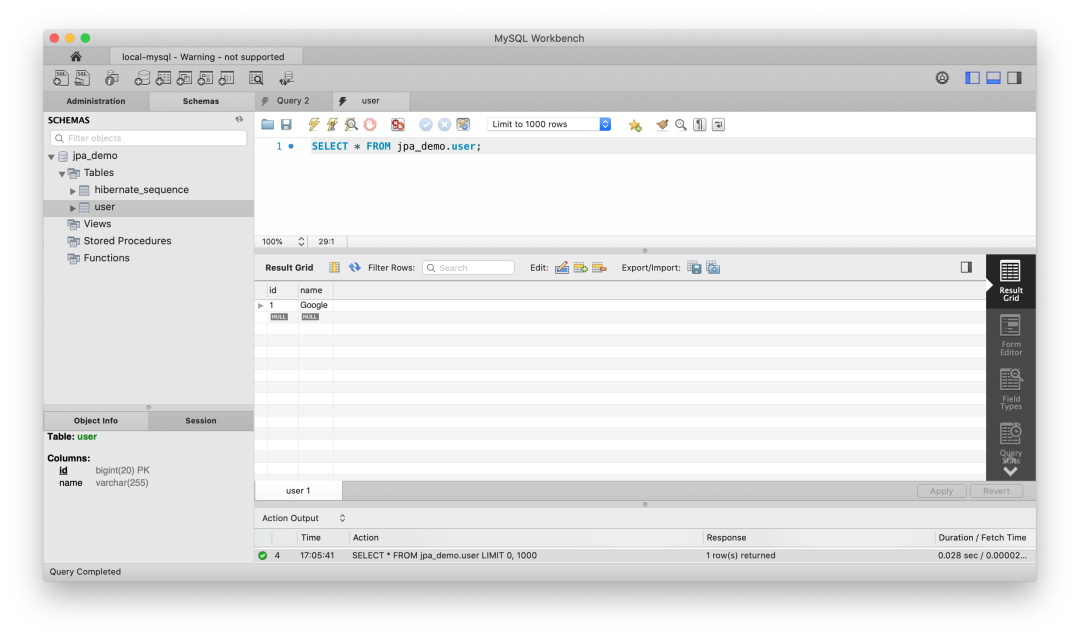The height and width of the screenshot is (639, 1080).
Task: Click the create new schema icon
Action: (x=142, y=78)
